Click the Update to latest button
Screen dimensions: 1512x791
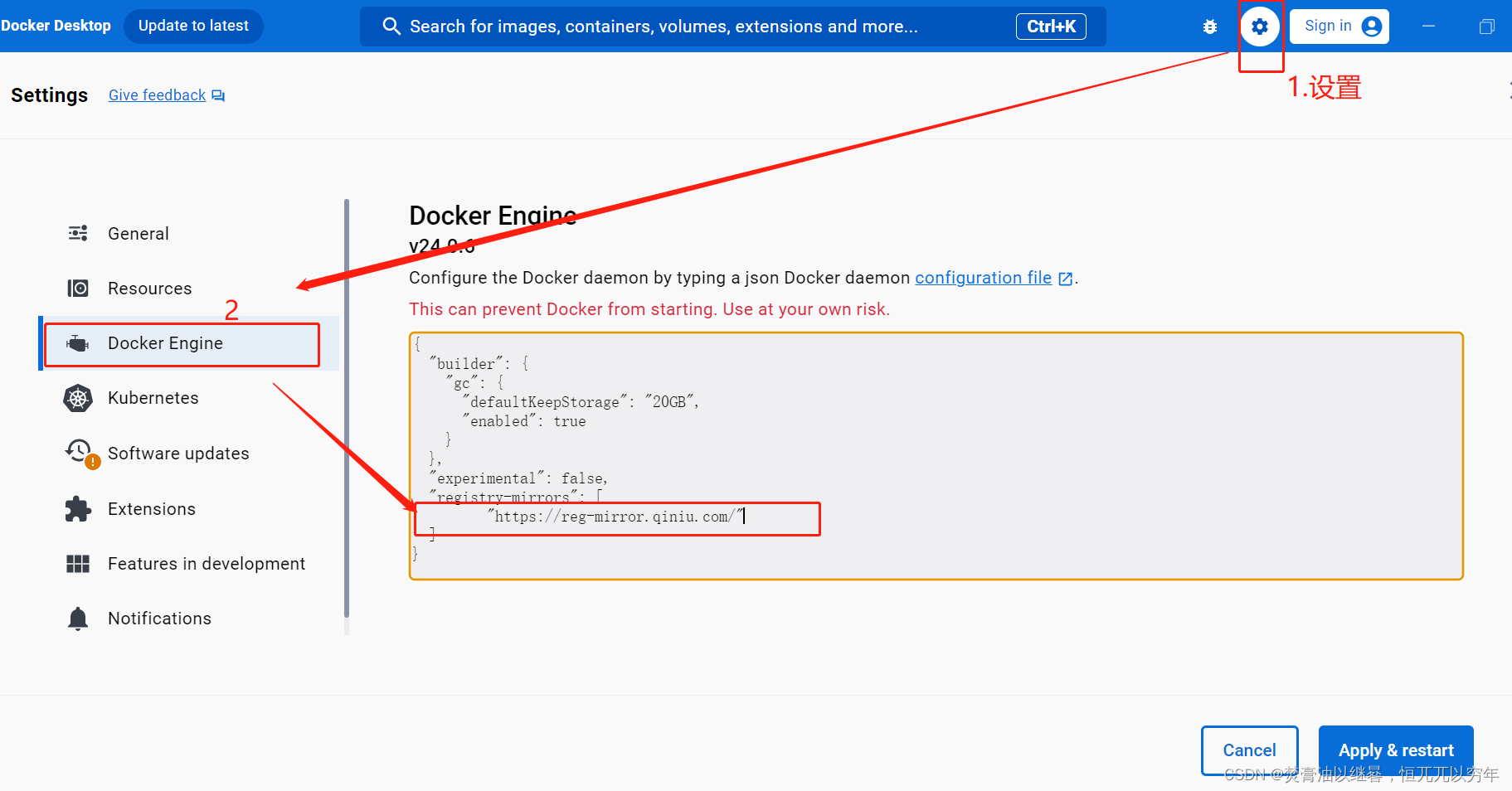tap(193, 26)
